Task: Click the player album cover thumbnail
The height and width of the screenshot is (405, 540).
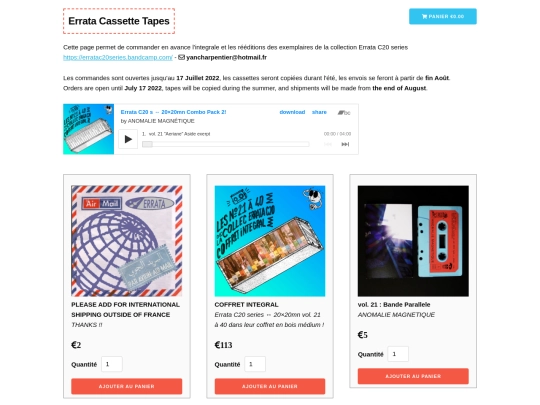Action: point(89,129)
